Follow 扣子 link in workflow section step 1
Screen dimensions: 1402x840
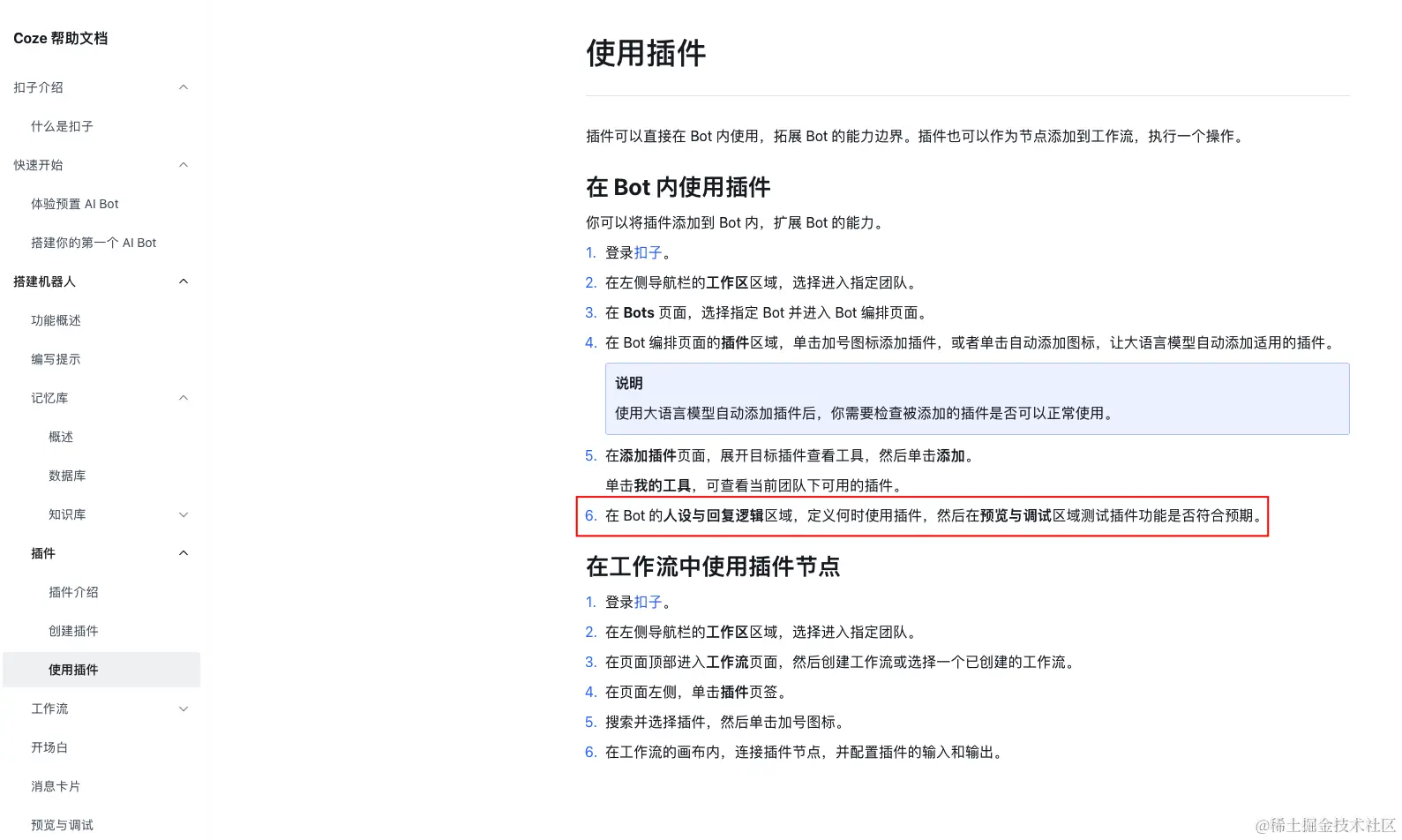pyautogui.click(x=648, y=602)
